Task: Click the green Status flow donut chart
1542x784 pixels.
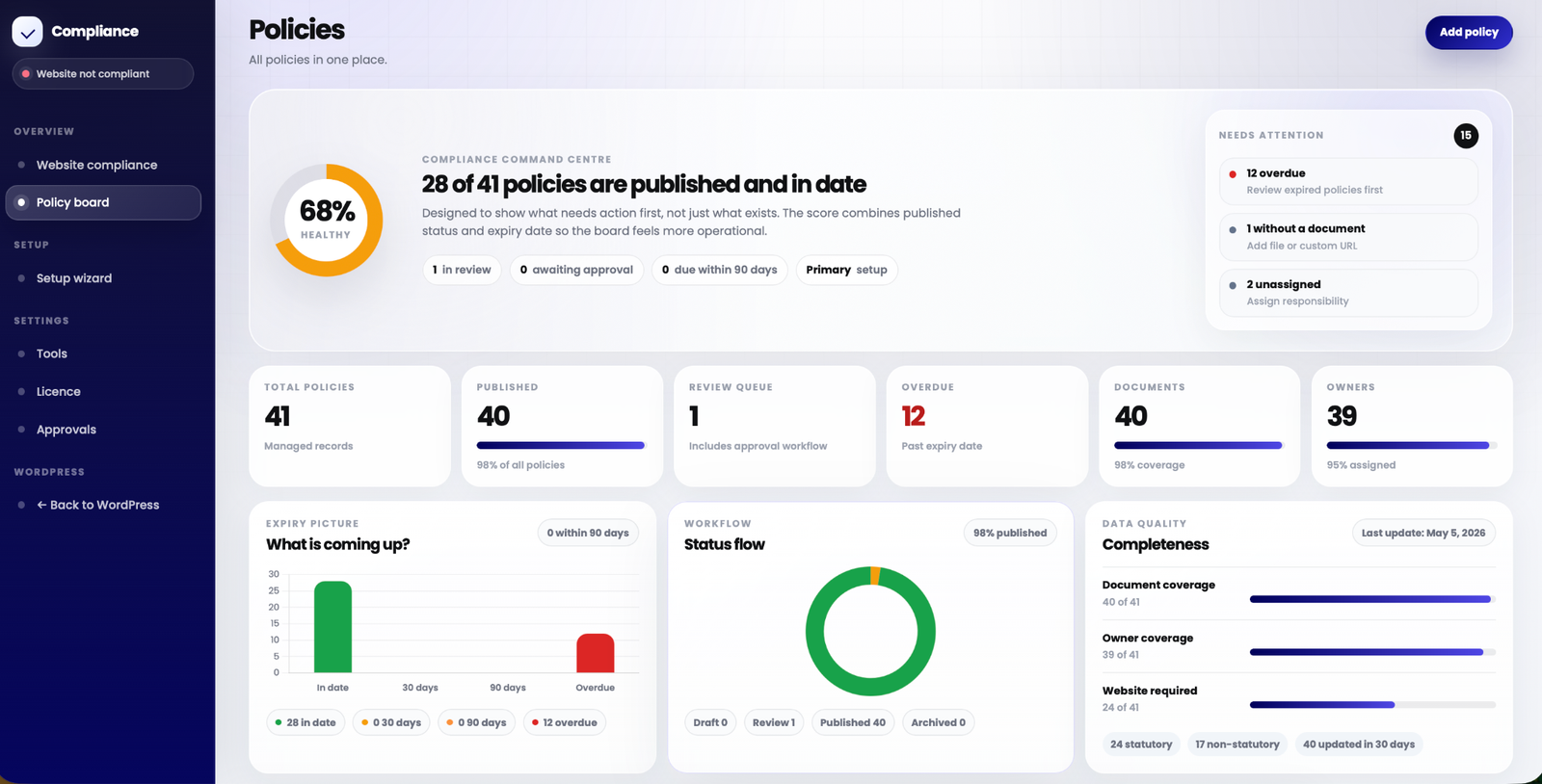Action: 870,631
